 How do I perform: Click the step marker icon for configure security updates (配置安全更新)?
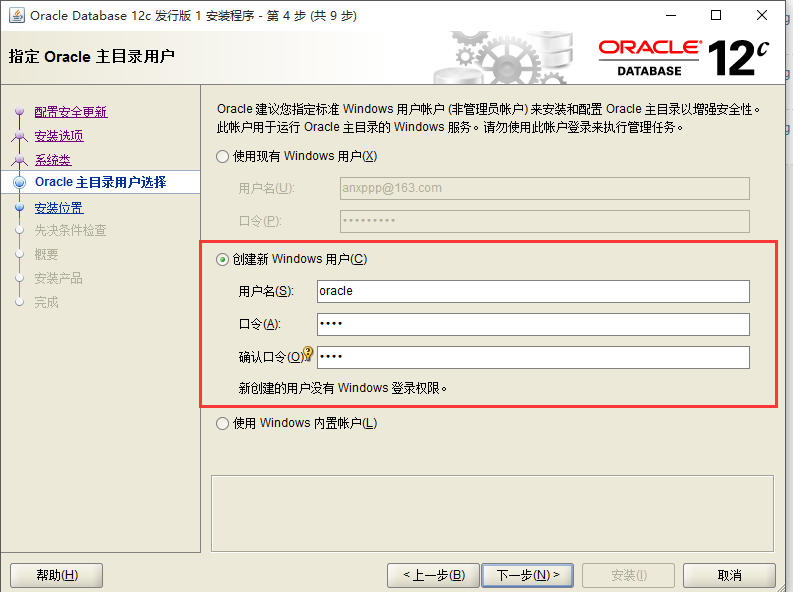coord(19,111)
